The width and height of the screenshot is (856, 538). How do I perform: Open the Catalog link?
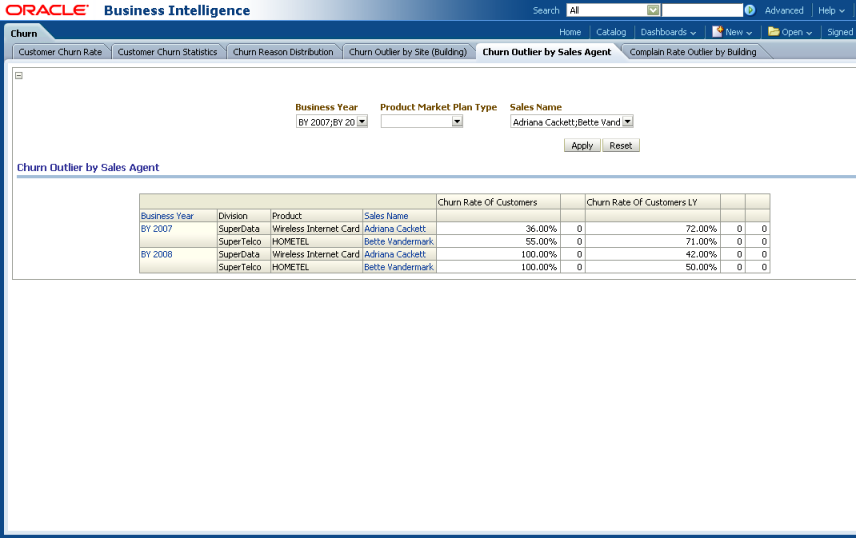[611, 32]
